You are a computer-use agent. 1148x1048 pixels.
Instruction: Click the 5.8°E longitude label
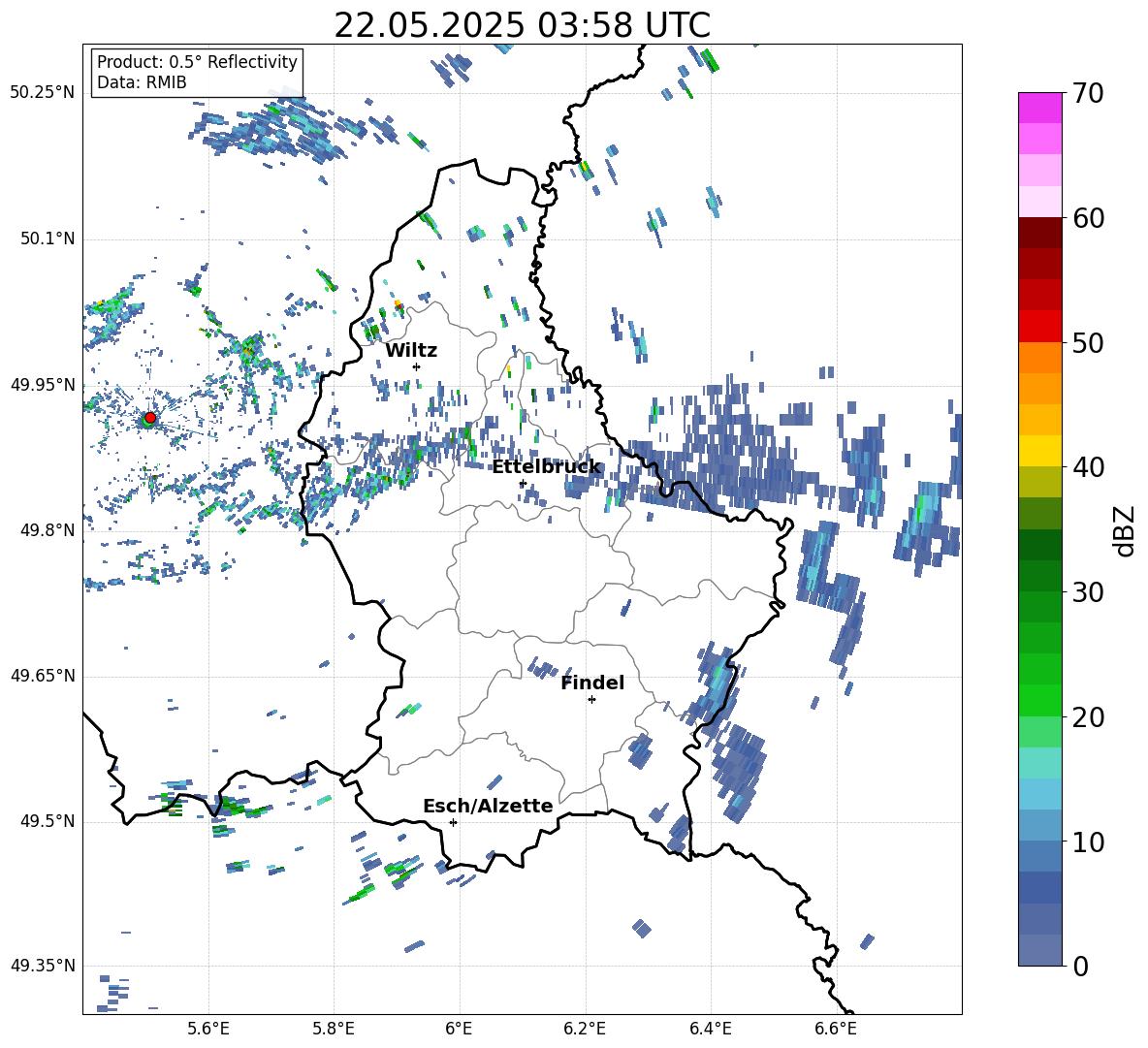[334, 1029]
